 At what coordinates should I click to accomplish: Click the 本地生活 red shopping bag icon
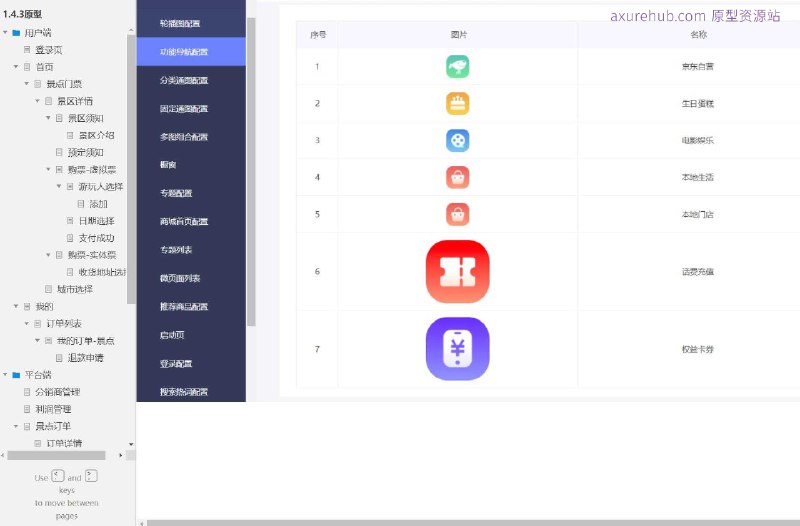click(458, 178)
